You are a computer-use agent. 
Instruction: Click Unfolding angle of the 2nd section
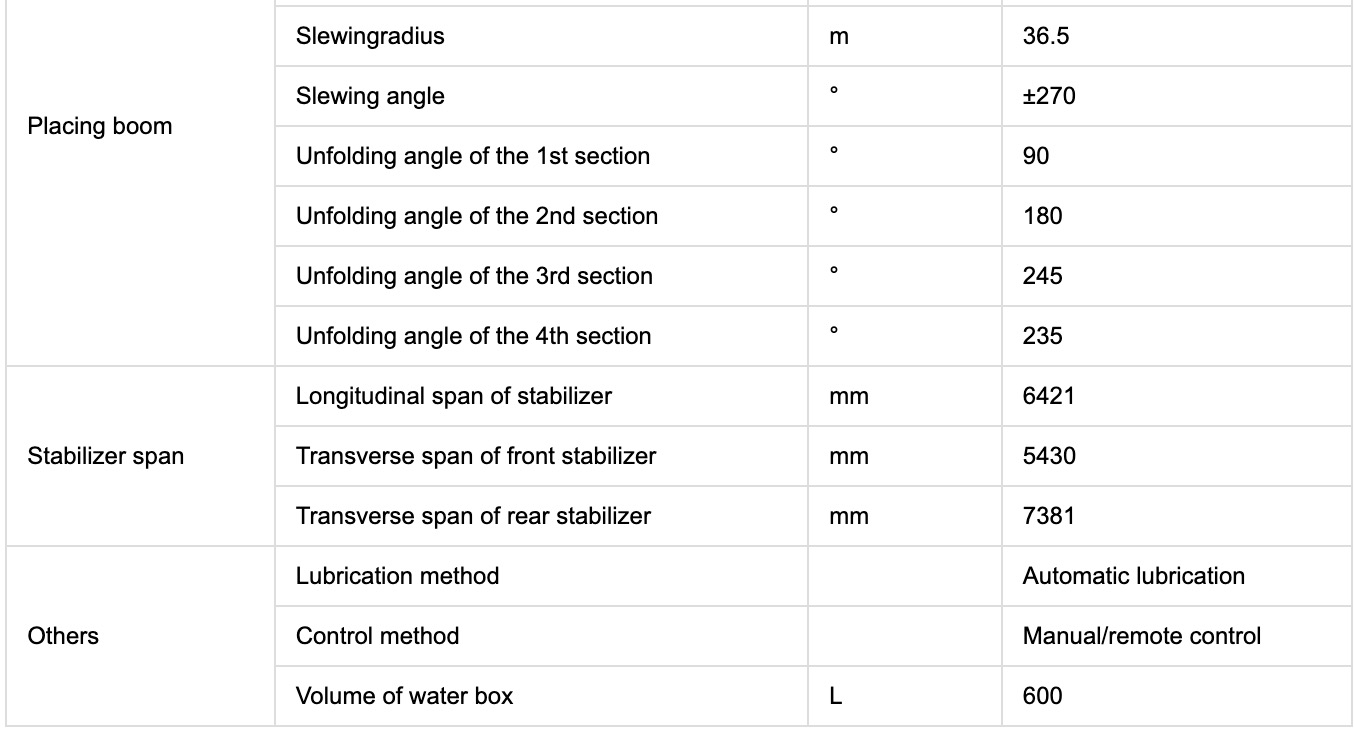point(477,217)
